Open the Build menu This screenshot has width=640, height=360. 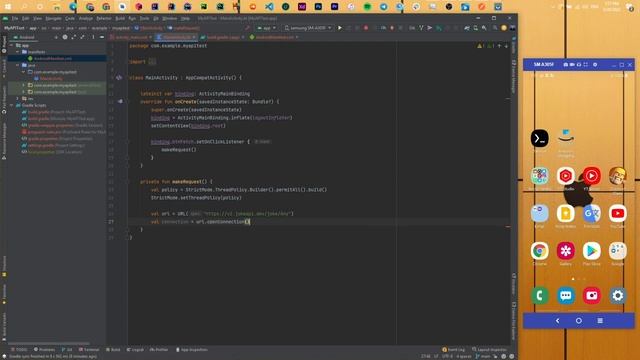tap(120, 18)
